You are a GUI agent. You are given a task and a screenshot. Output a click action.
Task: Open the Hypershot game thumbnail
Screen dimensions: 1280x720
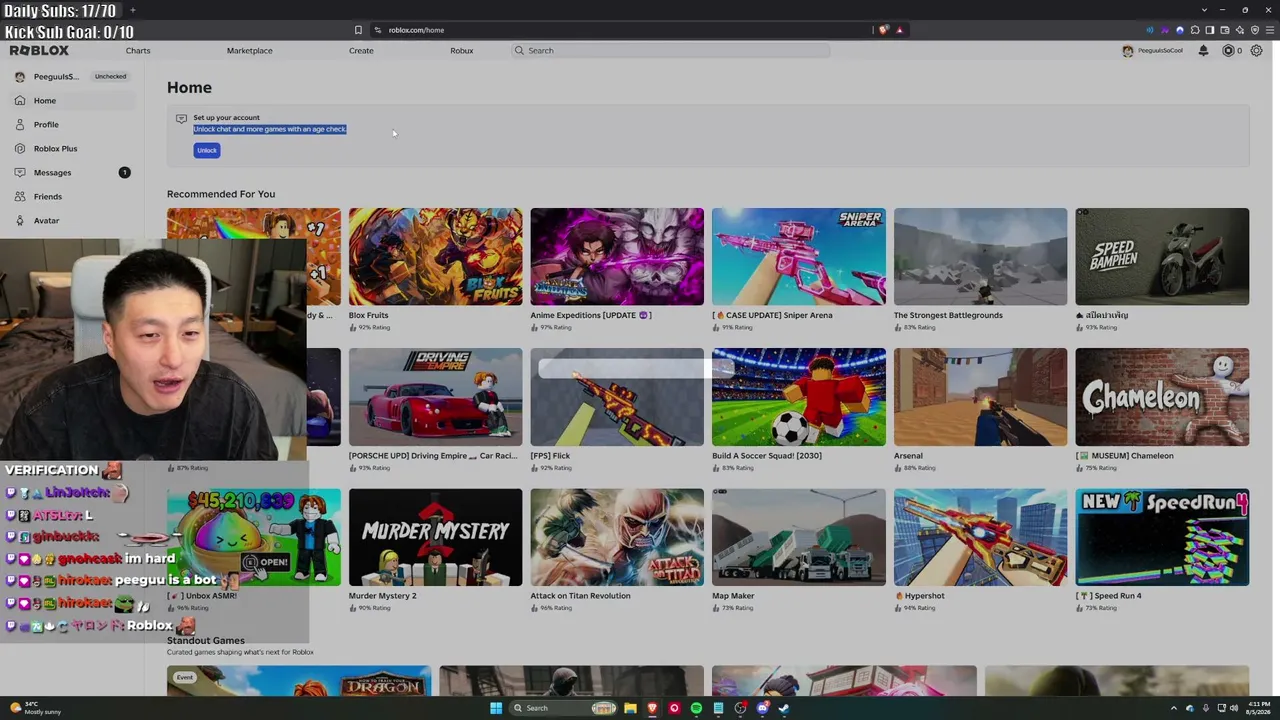coord(980,537)
